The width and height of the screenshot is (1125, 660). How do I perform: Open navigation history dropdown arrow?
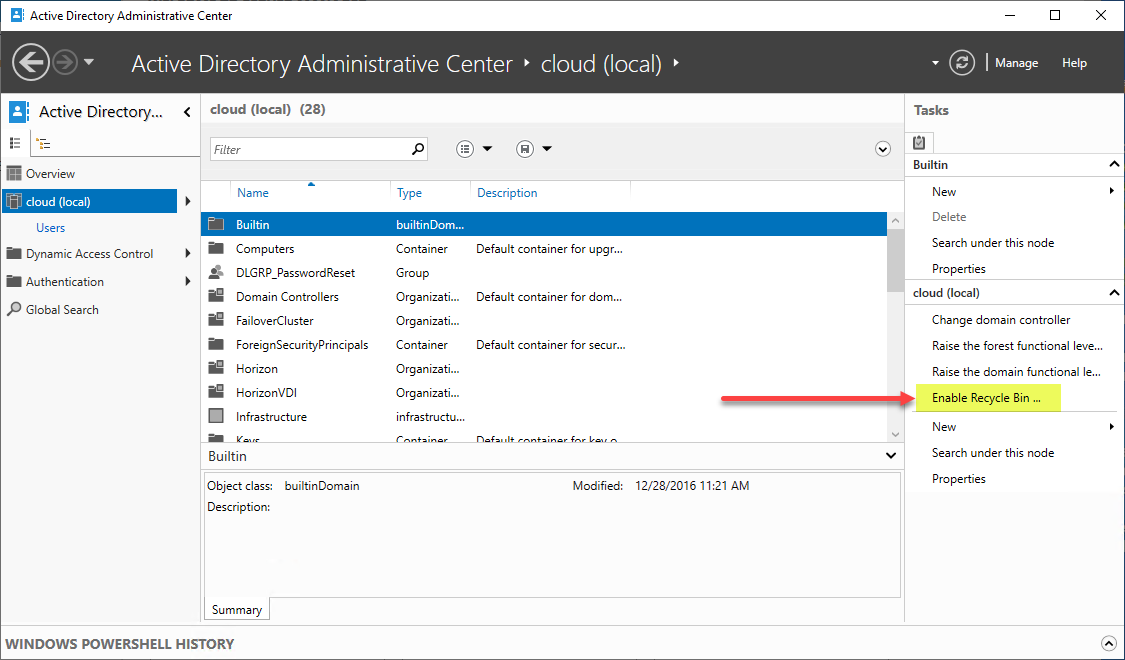89,62
